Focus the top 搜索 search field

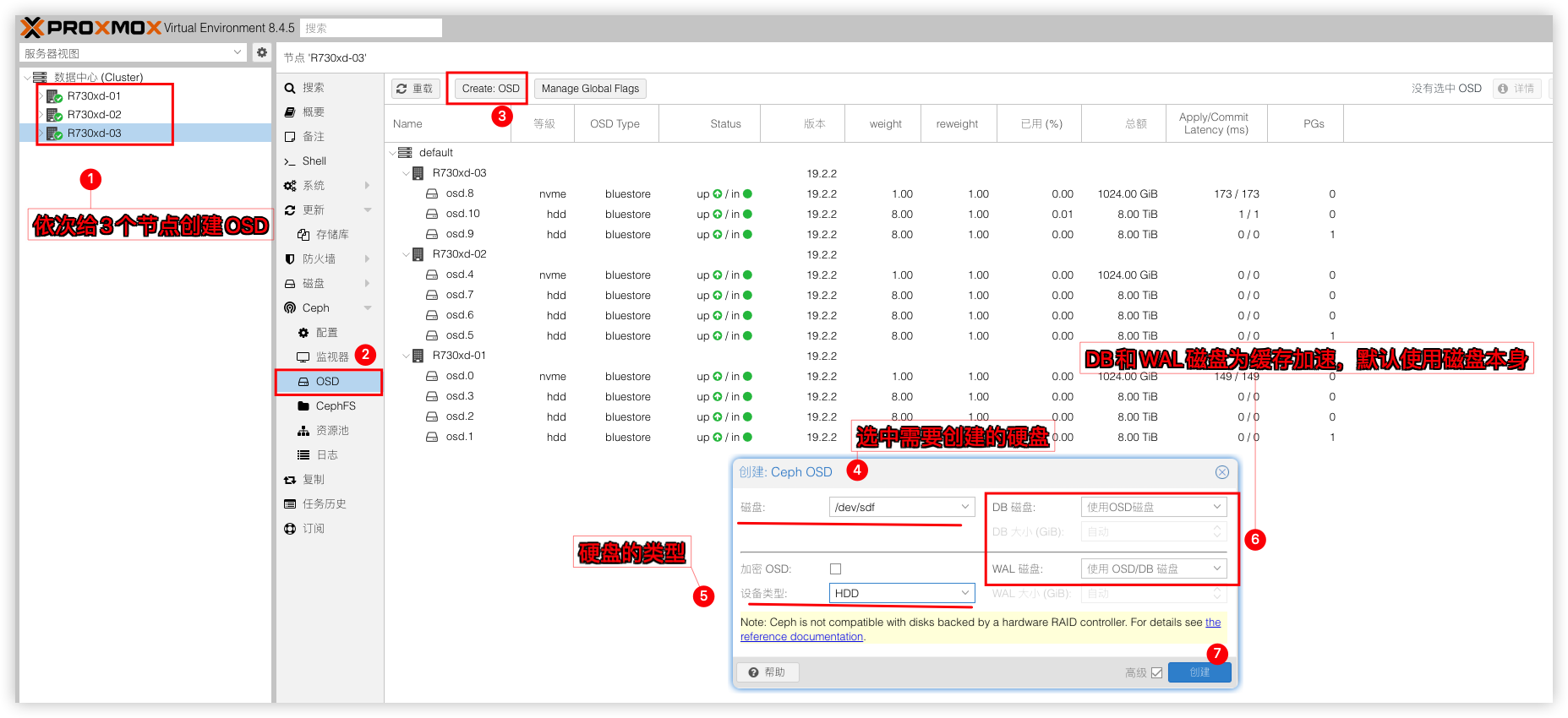[371, 28]
